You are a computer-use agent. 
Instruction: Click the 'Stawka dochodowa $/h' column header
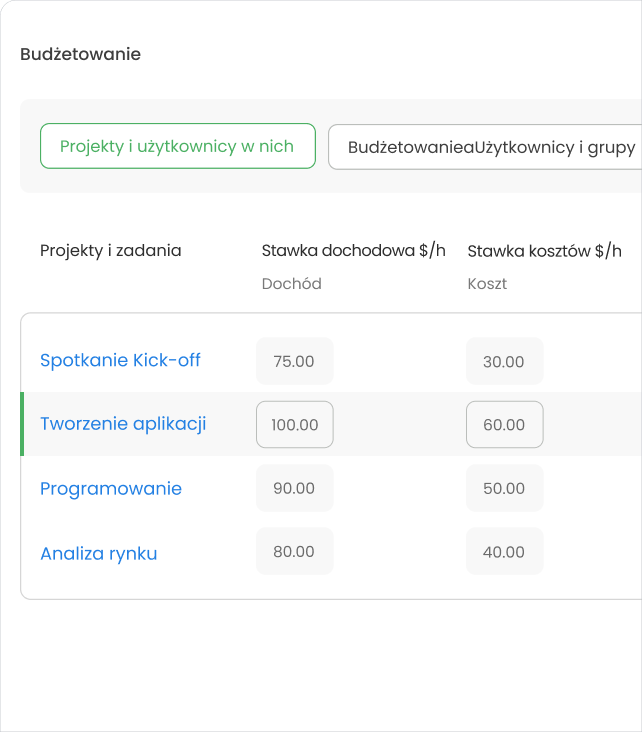pos(353,251)
